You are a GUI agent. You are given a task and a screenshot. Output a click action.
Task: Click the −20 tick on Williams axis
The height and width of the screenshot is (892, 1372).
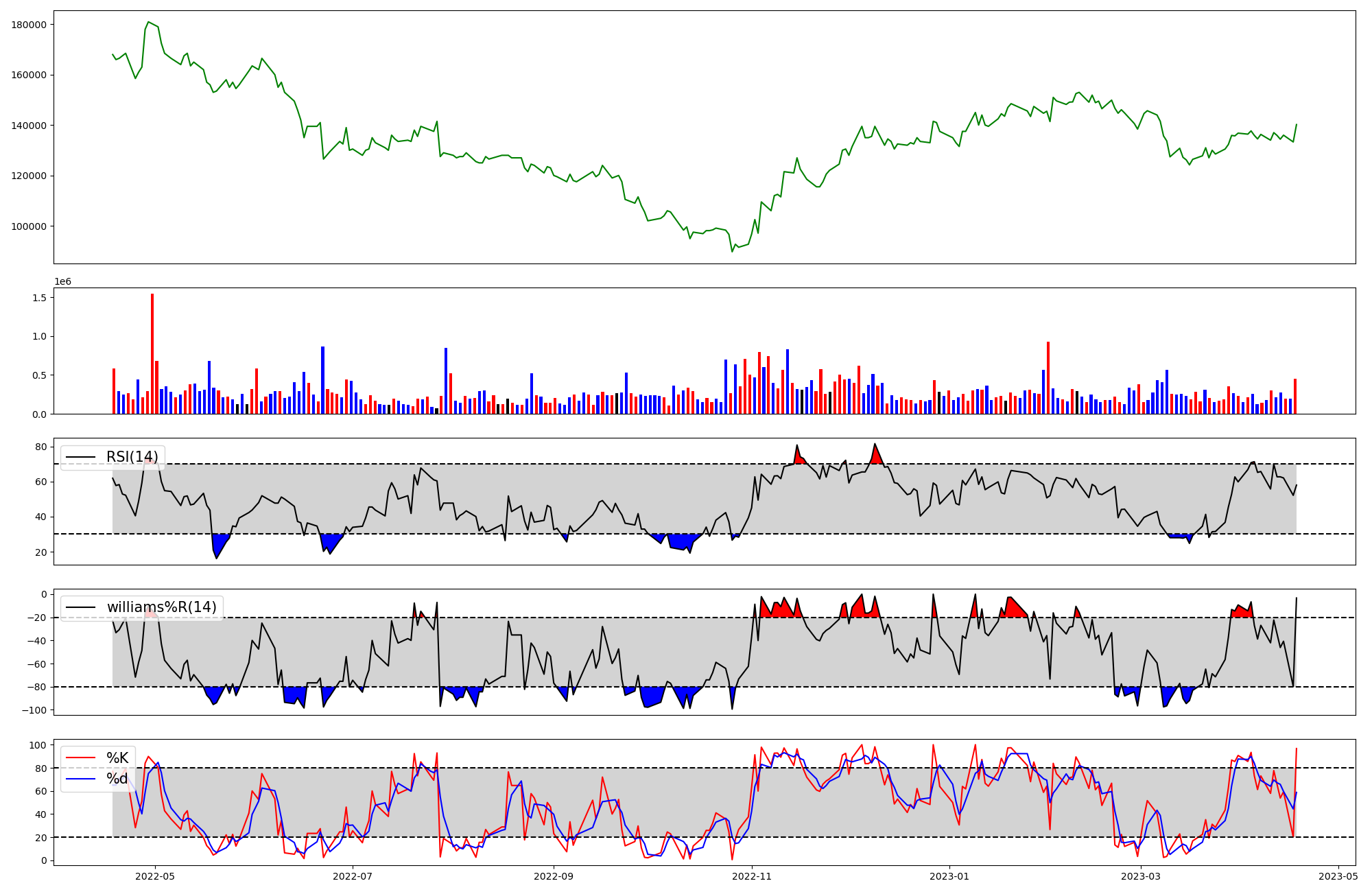(x=37, y=618)
